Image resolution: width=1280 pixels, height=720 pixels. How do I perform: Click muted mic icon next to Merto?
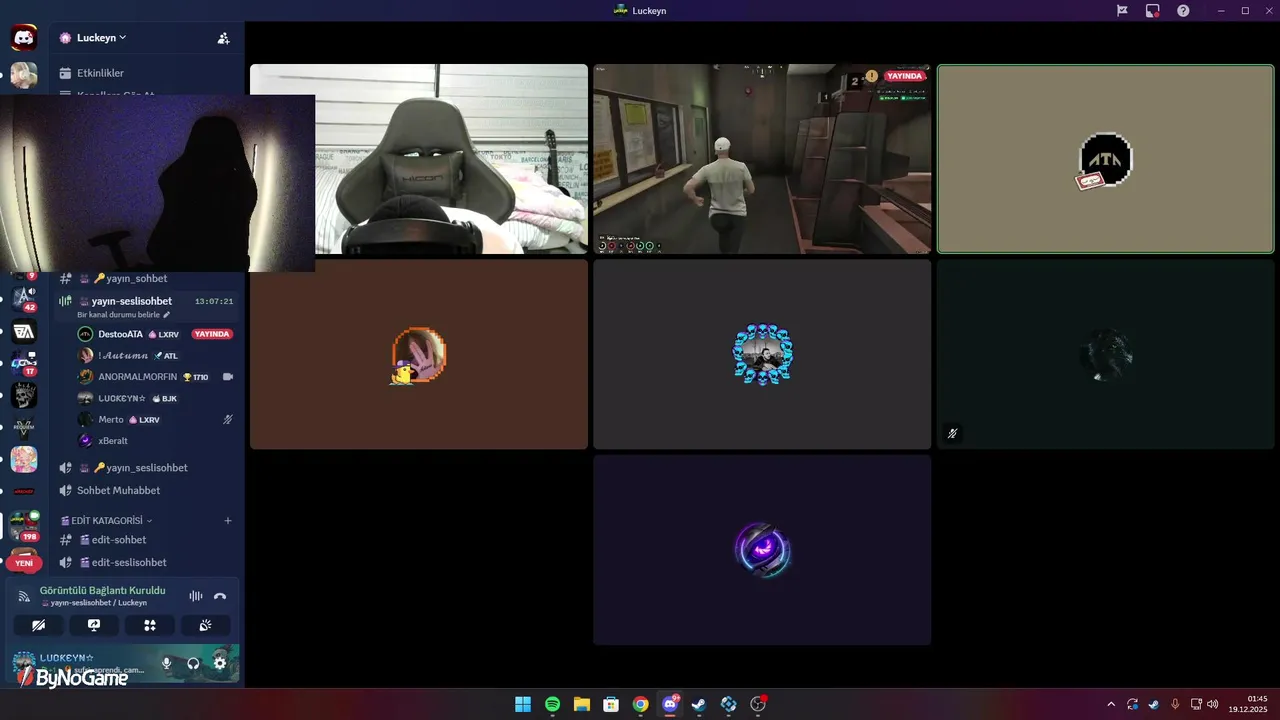pyautogui.click(x=228, y=419)
